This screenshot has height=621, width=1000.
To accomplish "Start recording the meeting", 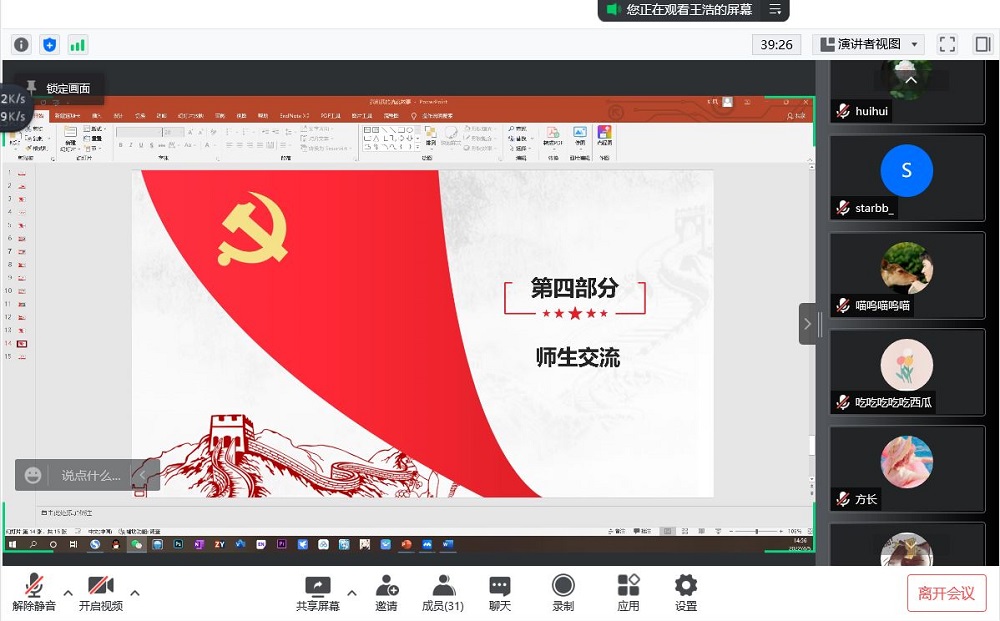I will [x=563, y=587].
